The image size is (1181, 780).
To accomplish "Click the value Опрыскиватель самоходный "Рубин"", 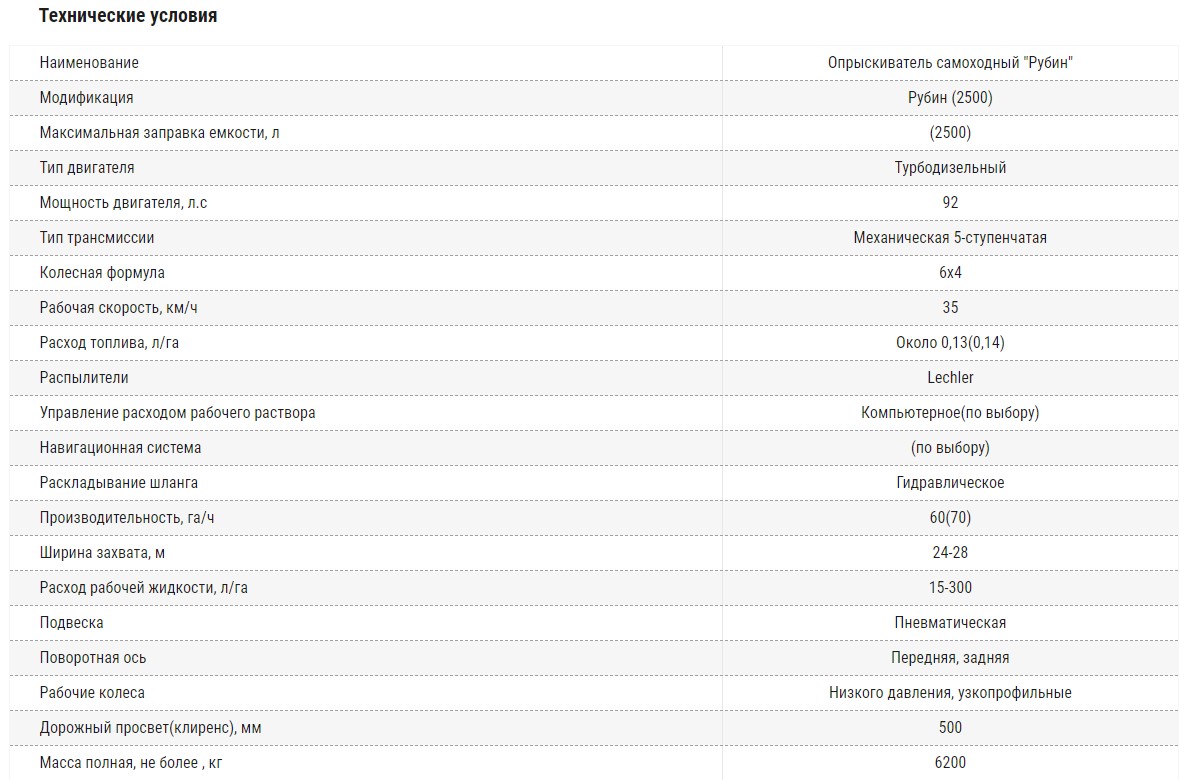I will [x=950, y=62].
